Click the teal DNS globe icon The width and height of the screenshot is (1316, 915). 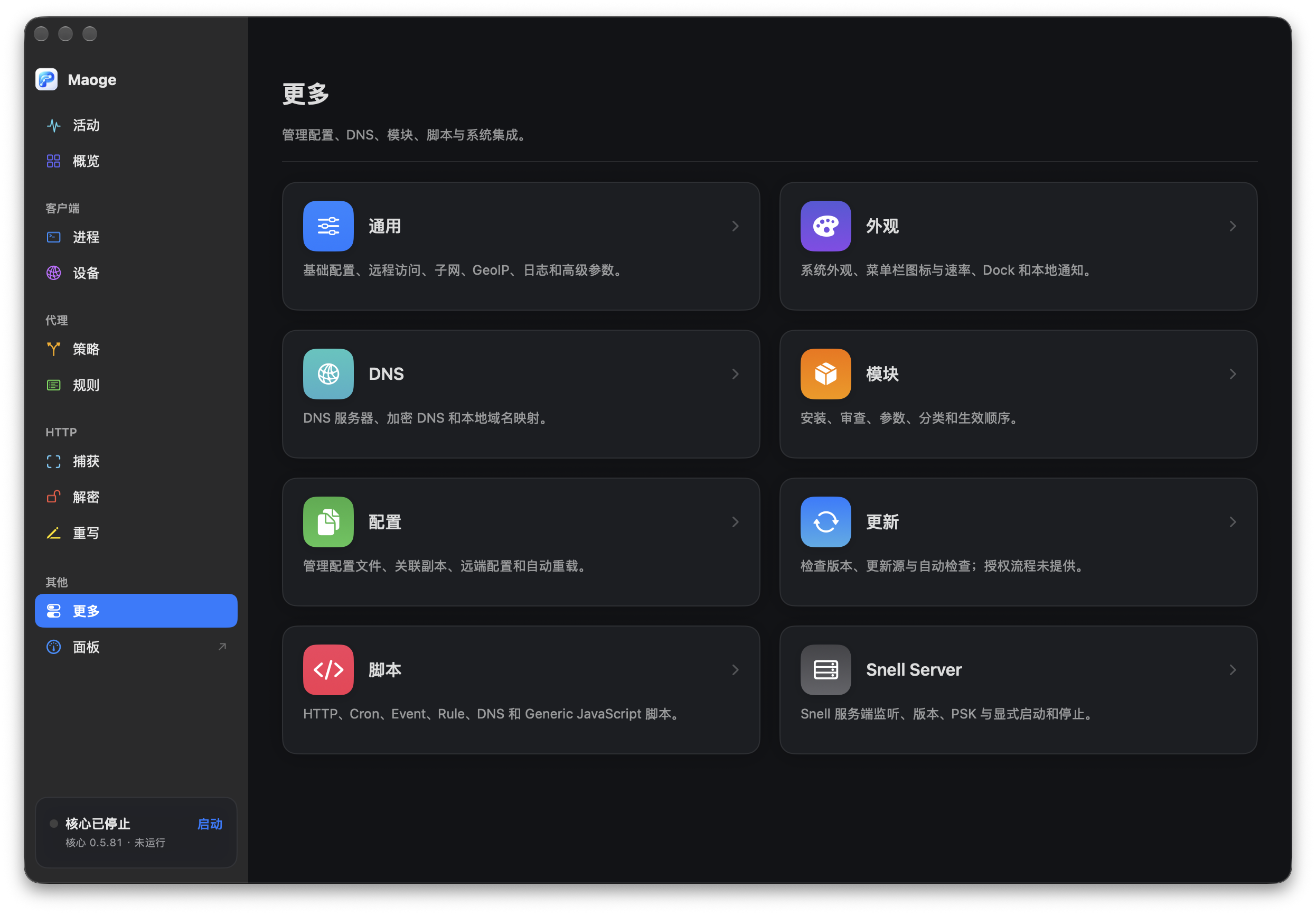(328, 374)
